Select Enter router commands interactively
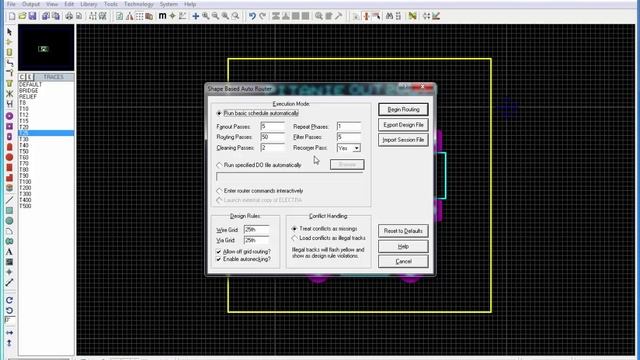 click(x=260, y=191)
